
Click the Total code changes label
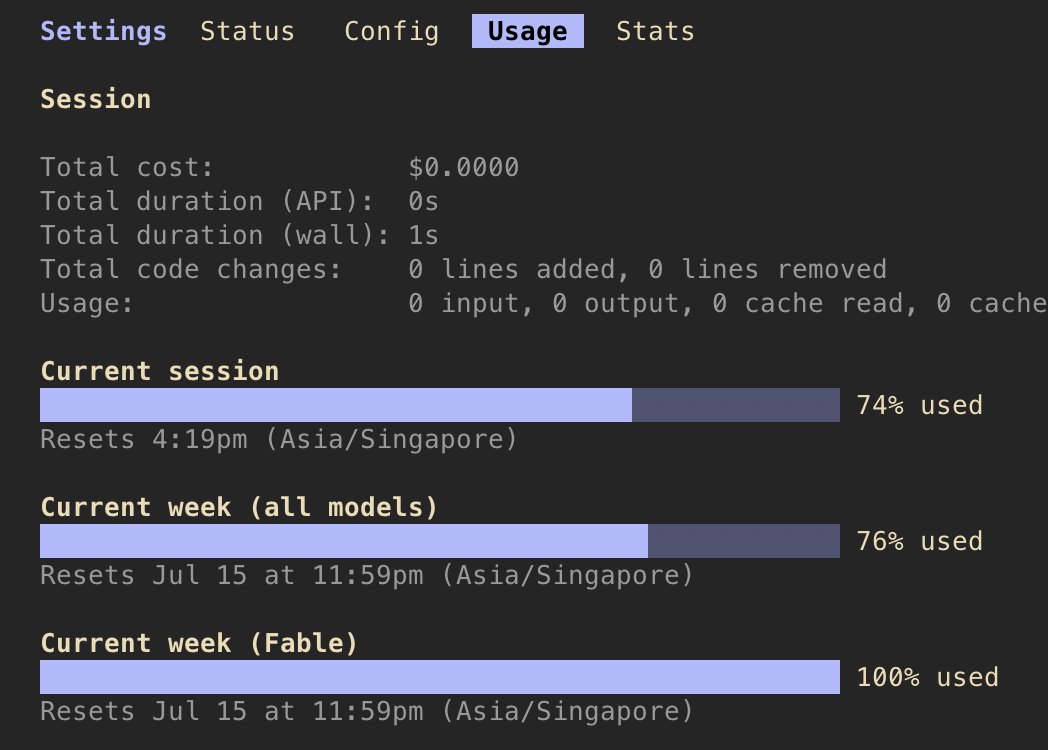(x=191, y=269)
